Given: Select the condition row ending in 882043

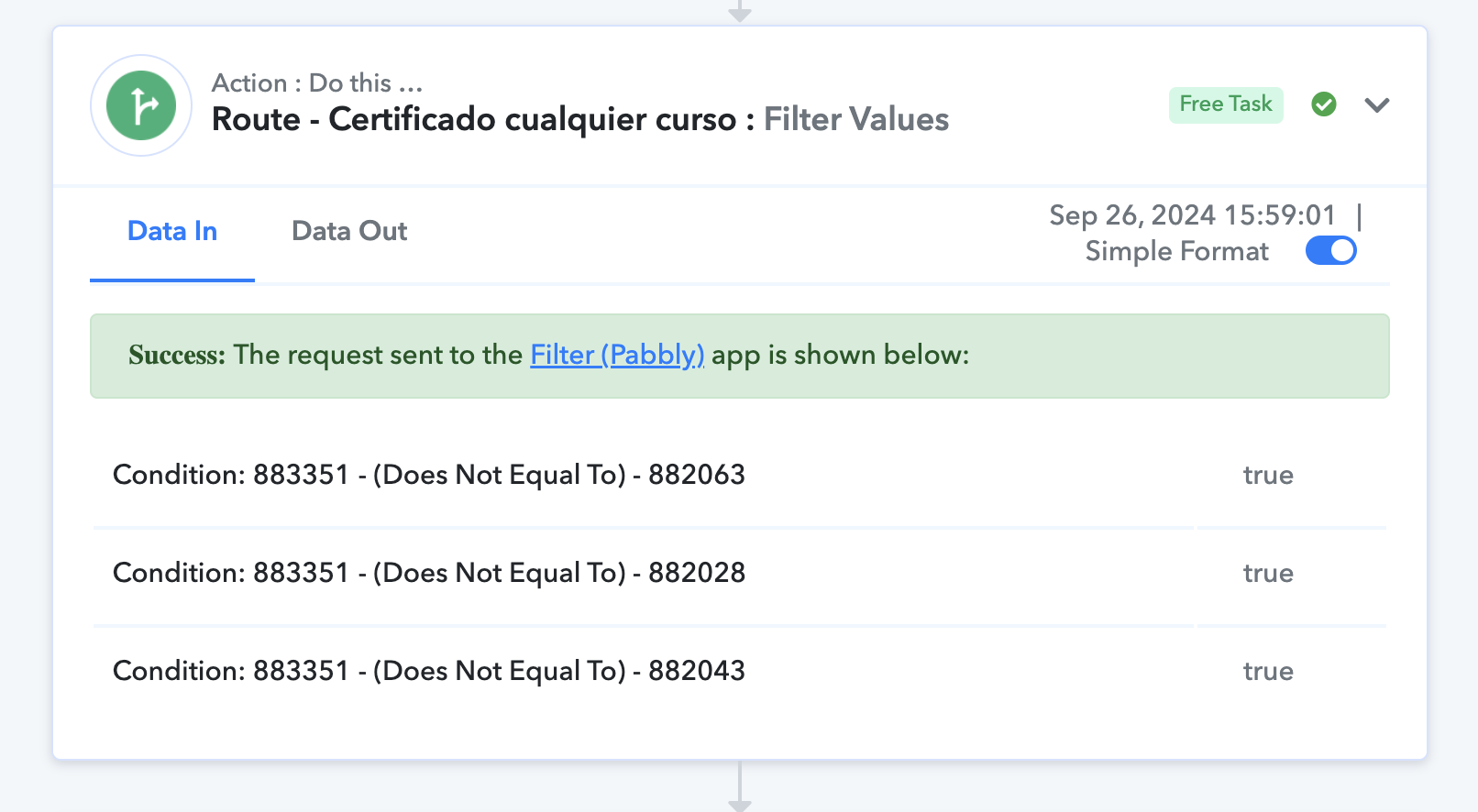Looking at the screenshot, I should coord(739,672).
